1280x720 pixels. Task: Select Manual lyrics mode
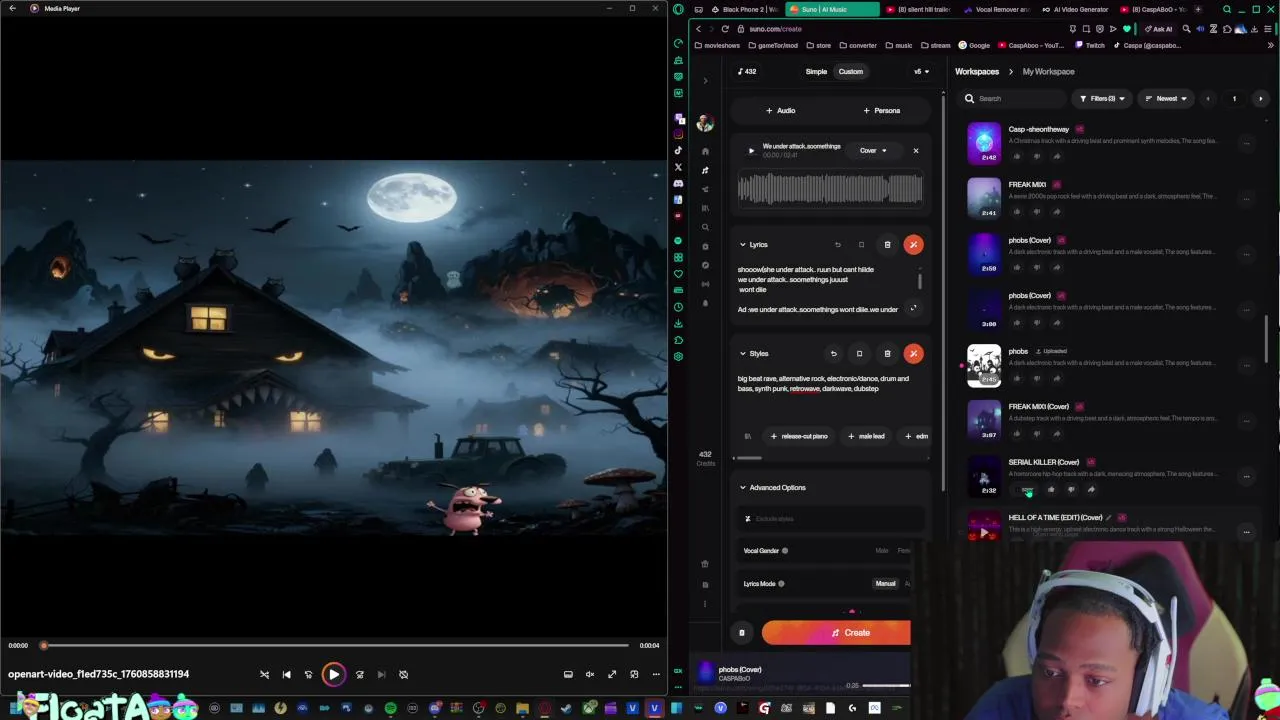886,583
